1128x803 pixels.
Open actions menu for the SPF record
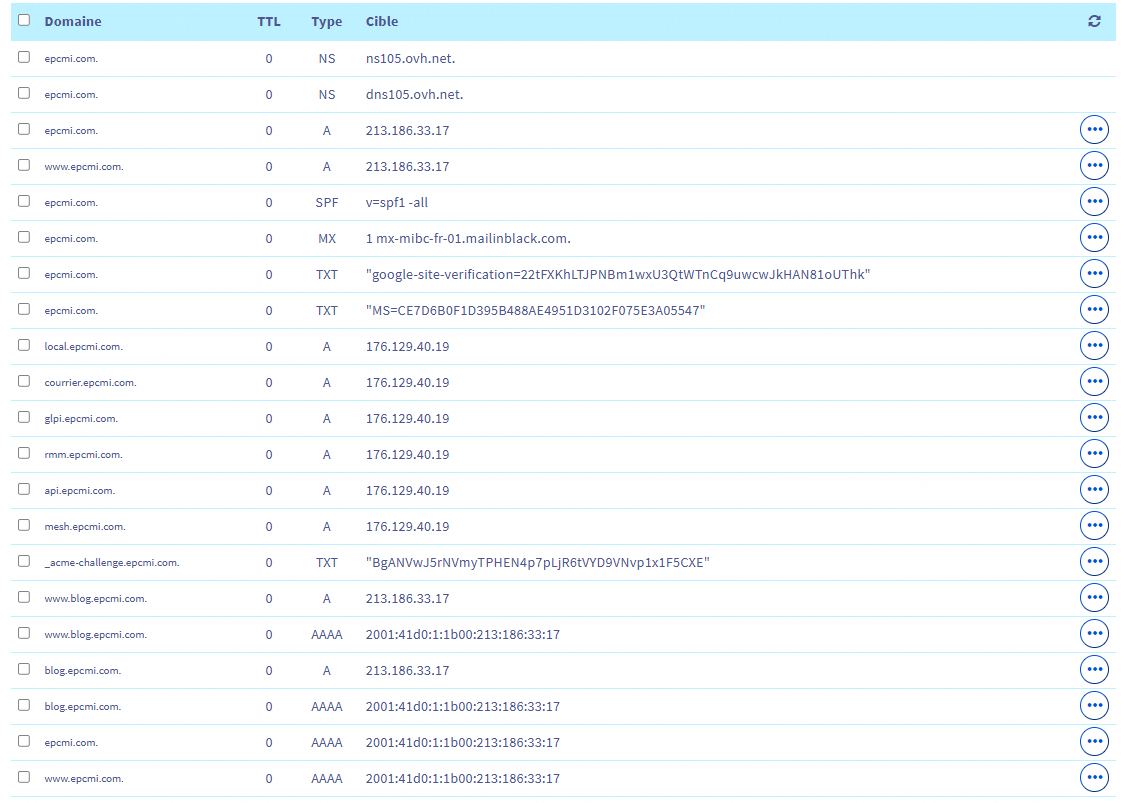tap(1094, 202)
